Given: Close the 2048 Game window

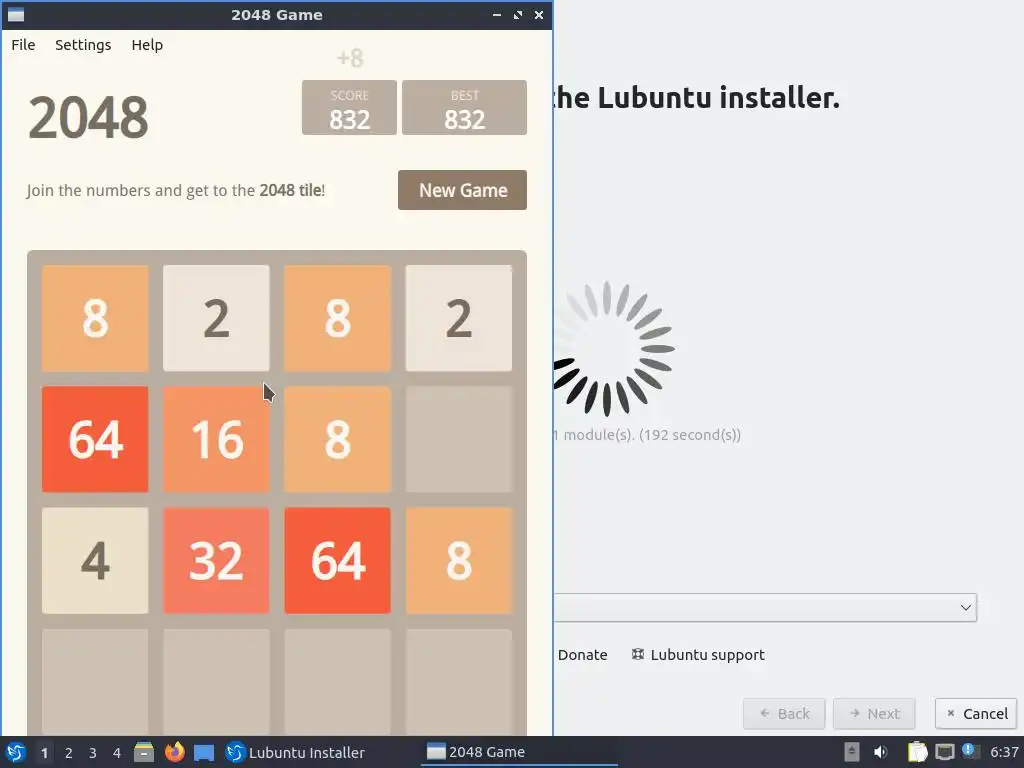Looking at the screenshot, I should click(x=539, y=14).
